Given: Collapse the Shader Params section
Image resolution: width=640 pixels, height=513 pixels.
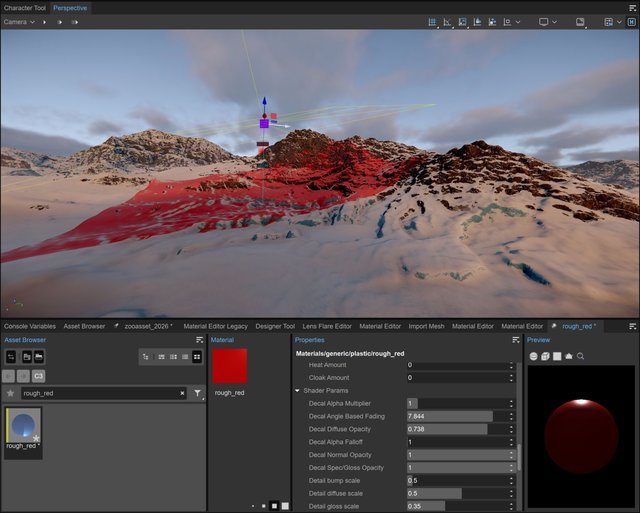Looking at the screenshot, I should coord(297,390).
